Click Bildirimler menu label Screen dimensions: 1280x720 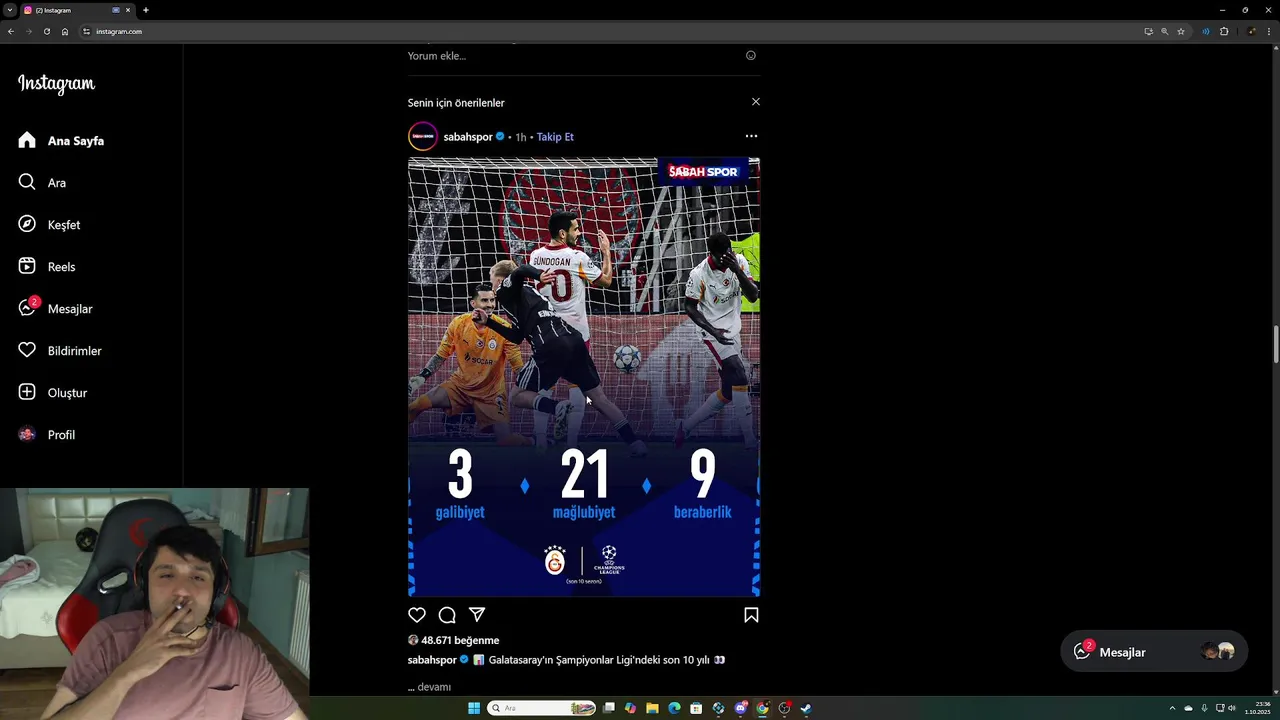coord(75,351)
